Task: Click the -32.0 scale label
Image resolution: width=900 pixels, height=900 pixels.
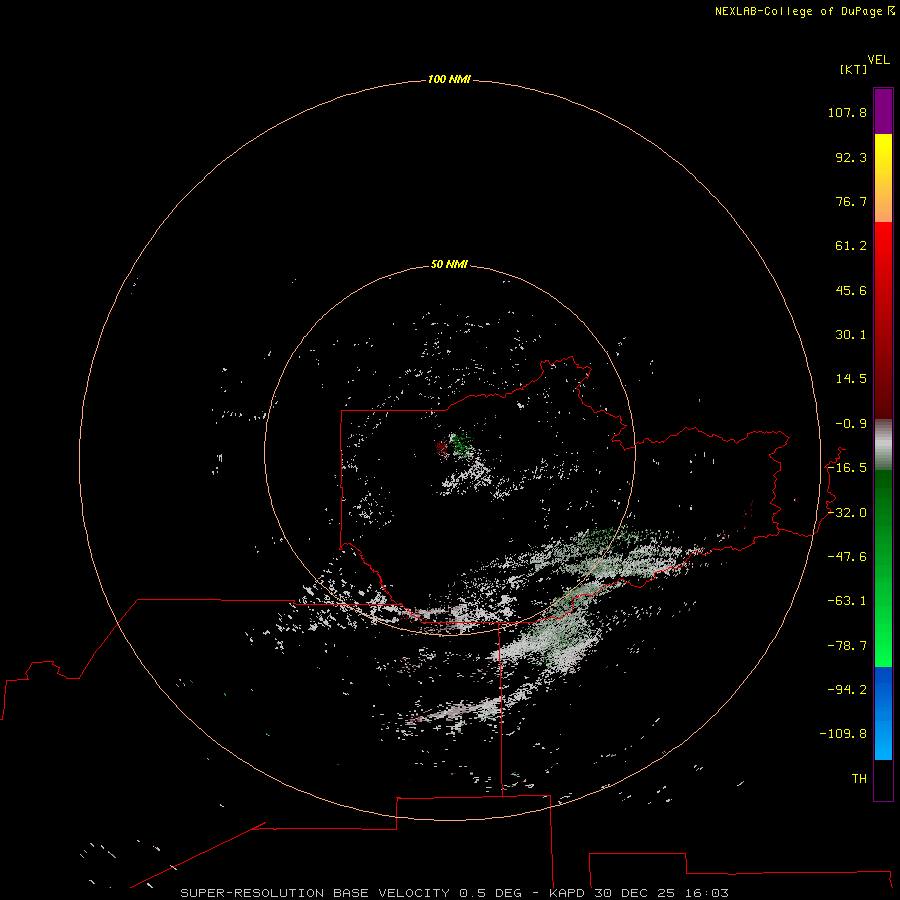Action: pyautogui.click(x=847, y=513)
